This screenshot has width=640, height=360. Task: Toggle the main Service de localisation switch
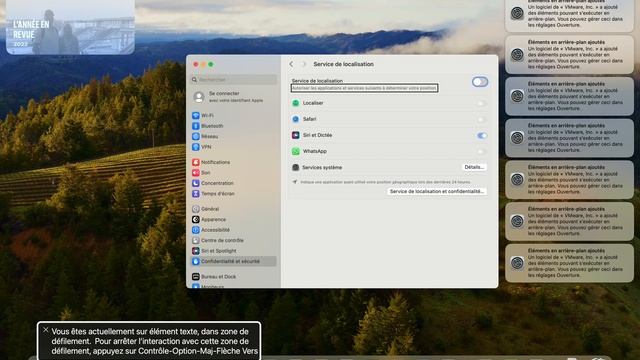coord(480,82)
